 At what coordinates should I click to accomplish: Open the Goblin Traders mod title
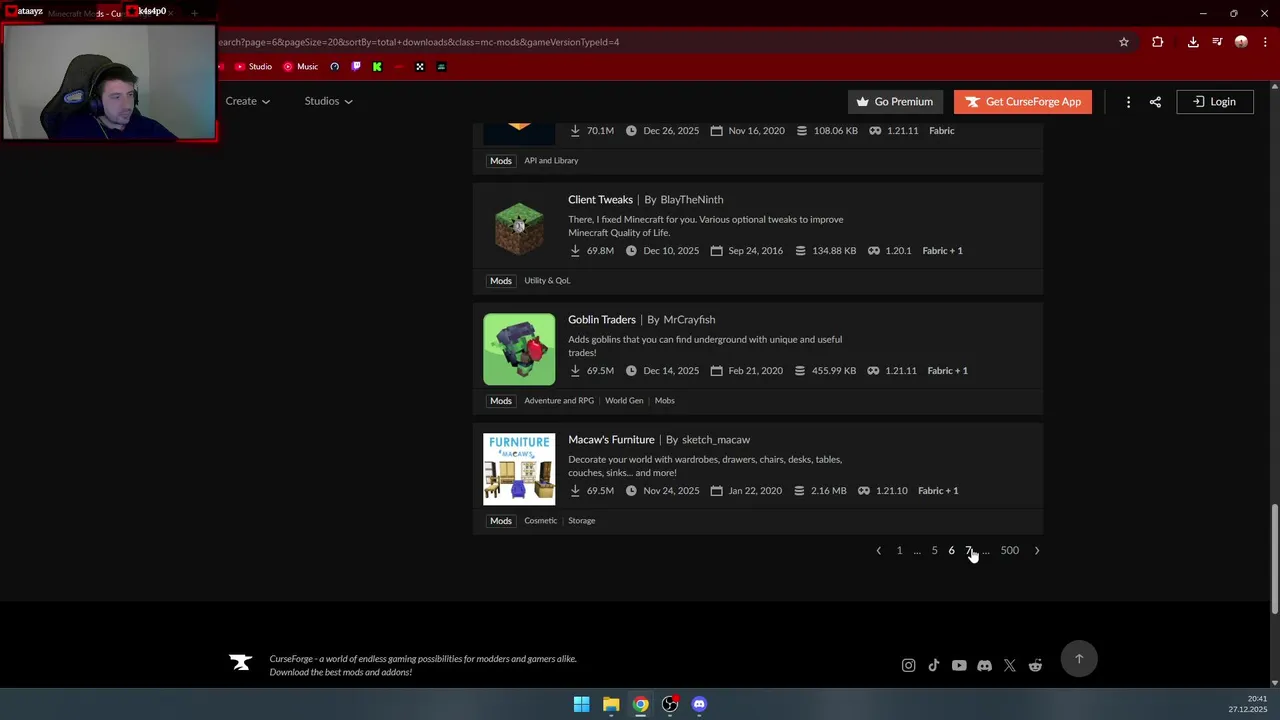pos(602,320)
